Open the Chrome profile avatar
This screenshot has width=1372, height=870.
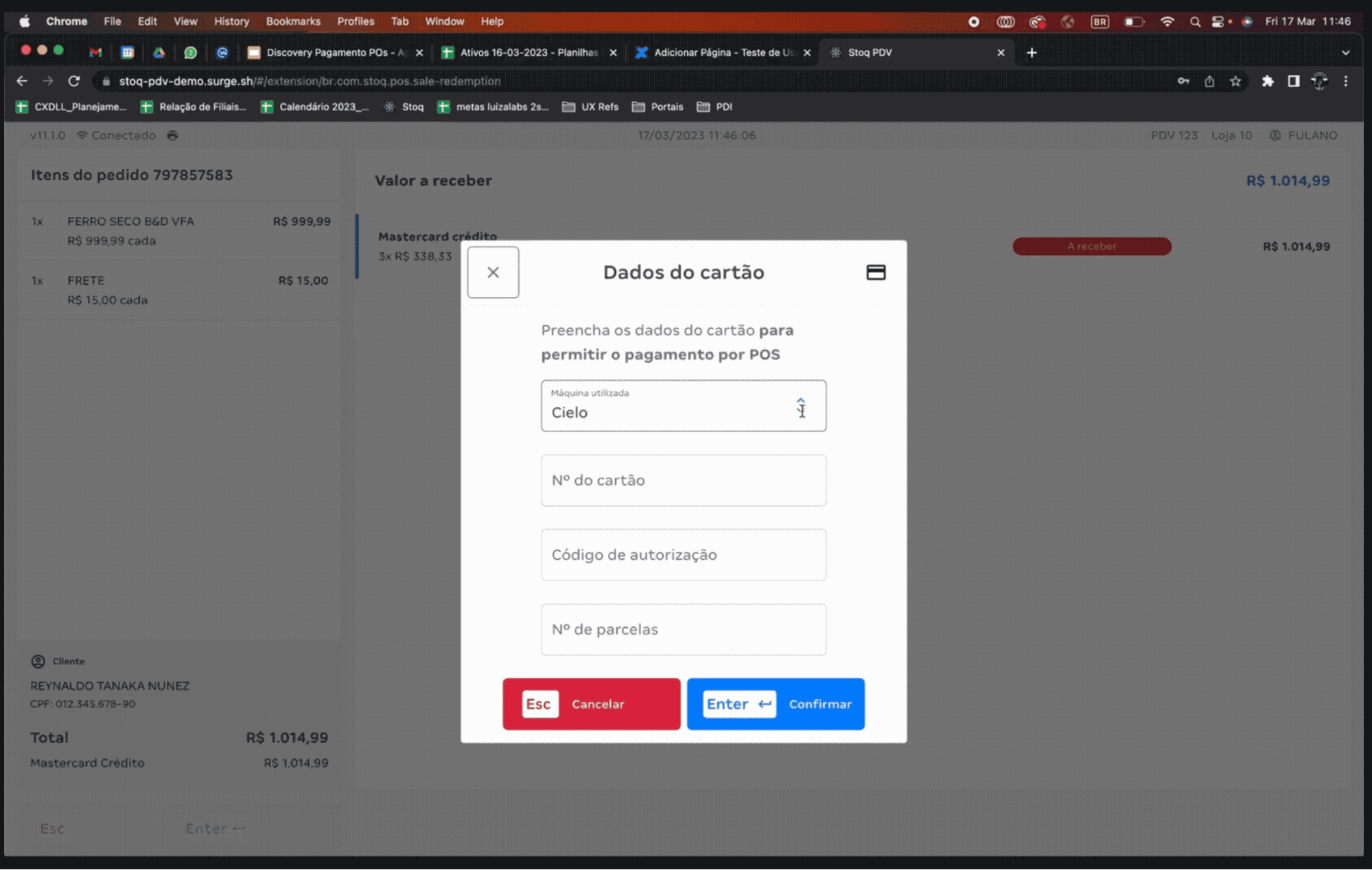pyautogui.click(x=1319, y=81)
